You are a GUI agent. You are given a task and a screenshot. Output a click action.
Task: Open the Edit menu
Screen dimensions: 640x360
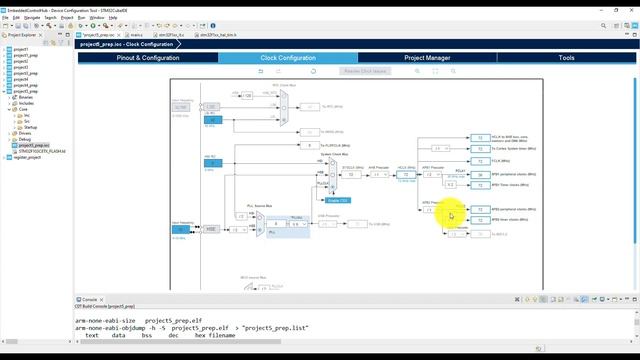tap(16, 18)
